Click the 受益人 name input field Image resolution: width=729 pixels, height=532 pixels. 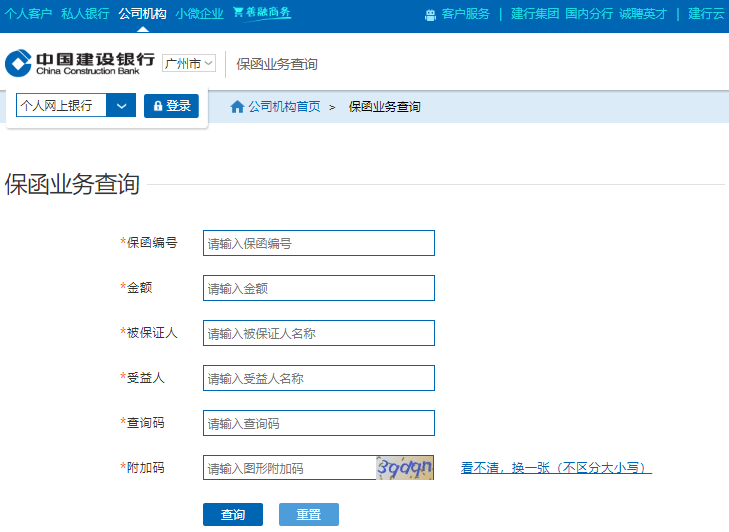click(318, 378)
